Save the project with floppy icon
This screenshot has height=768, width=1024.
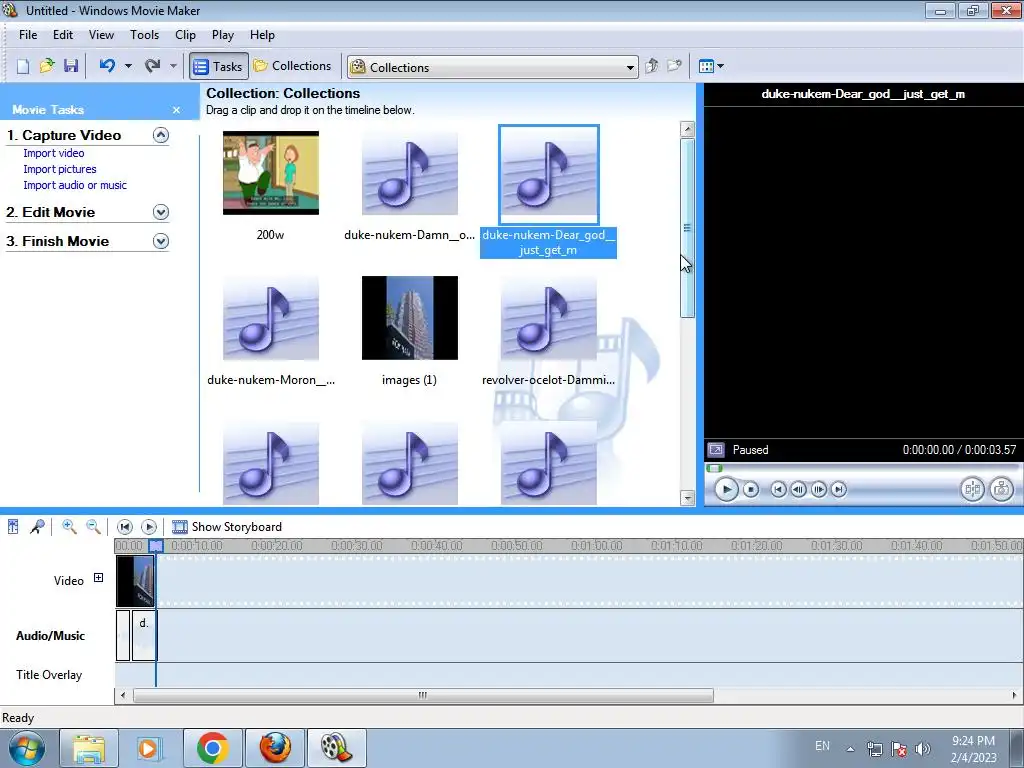pos(71,66)
